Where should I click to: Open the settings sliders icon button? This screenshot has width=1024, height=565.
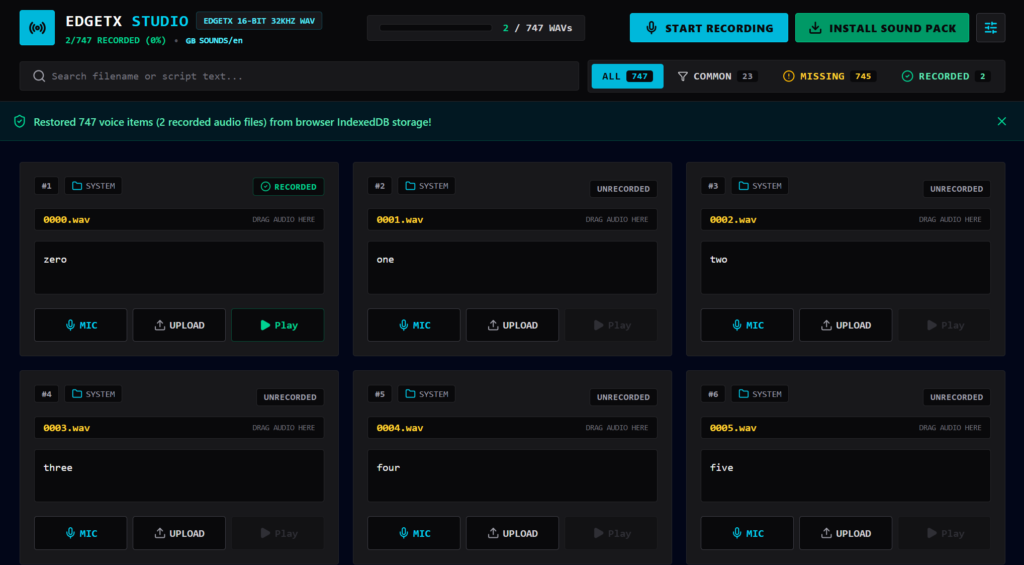click(x=991, y=27)
